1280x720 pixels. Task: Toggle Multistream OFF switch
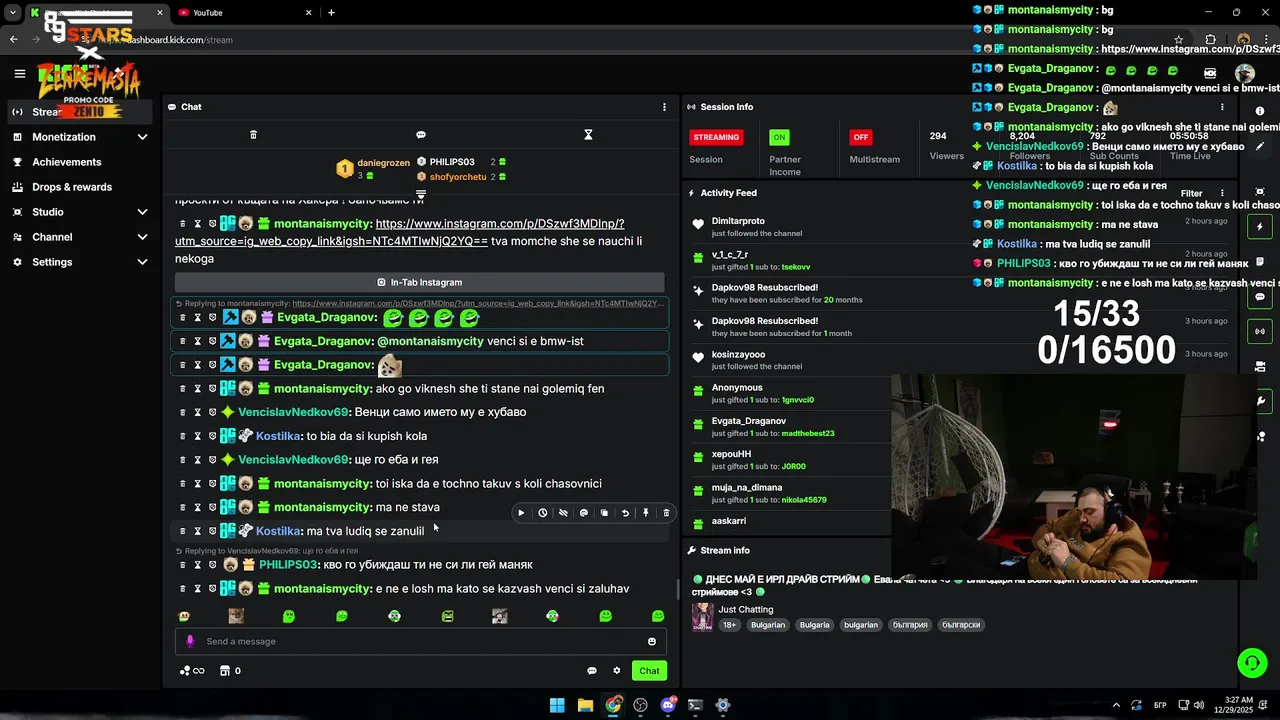coord(860,137)
